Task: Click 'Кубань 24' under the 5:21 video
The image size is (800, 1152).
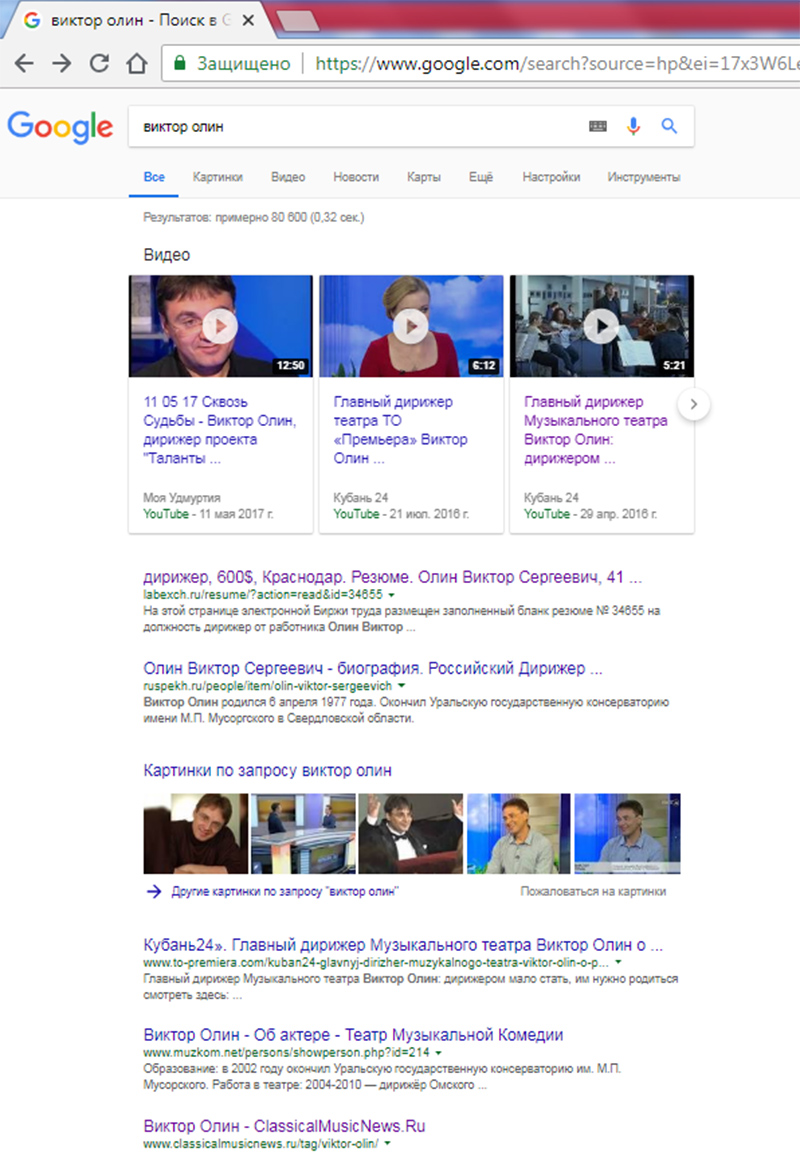Action: (x=551, y=498)
